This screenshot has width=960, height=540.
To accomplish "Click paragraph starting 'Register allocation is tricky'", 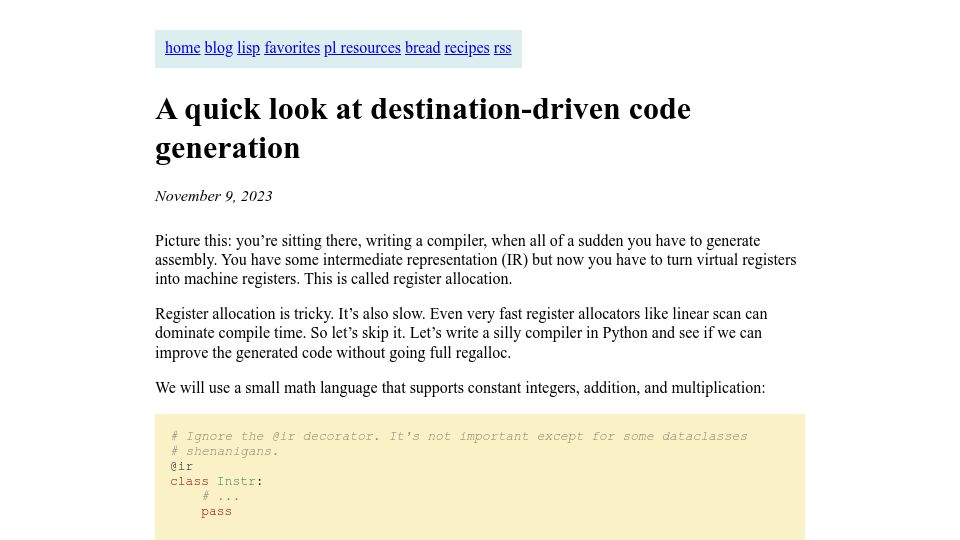I will point(461,333).
